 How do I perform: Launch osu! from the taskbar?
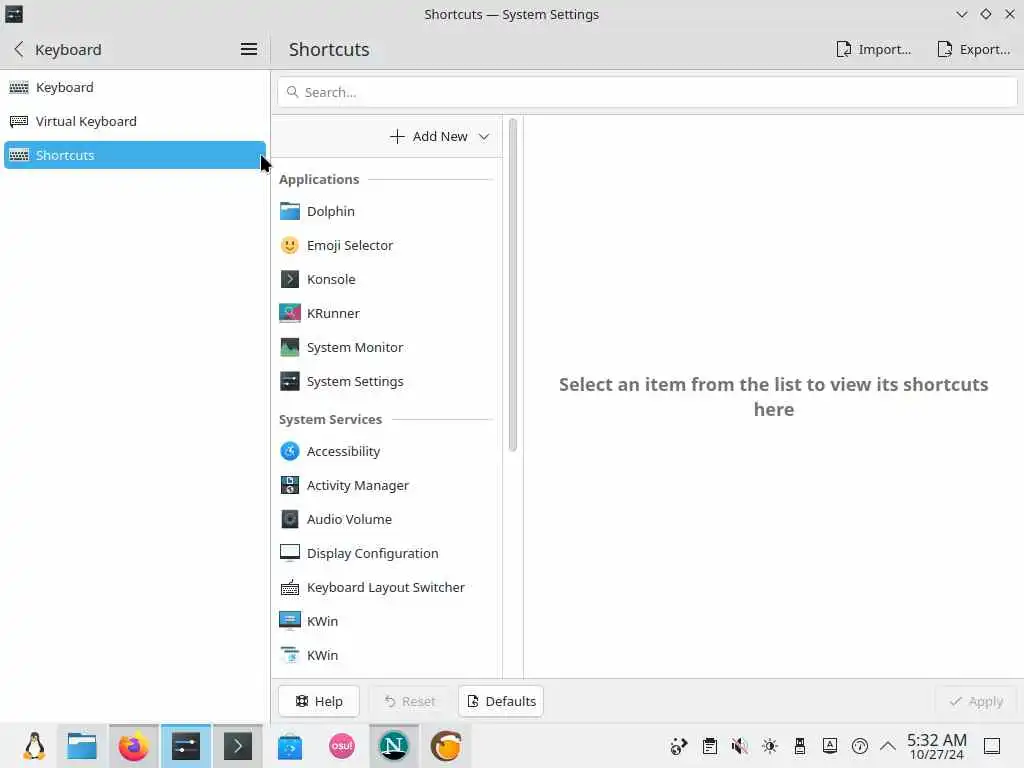[342, 746]
